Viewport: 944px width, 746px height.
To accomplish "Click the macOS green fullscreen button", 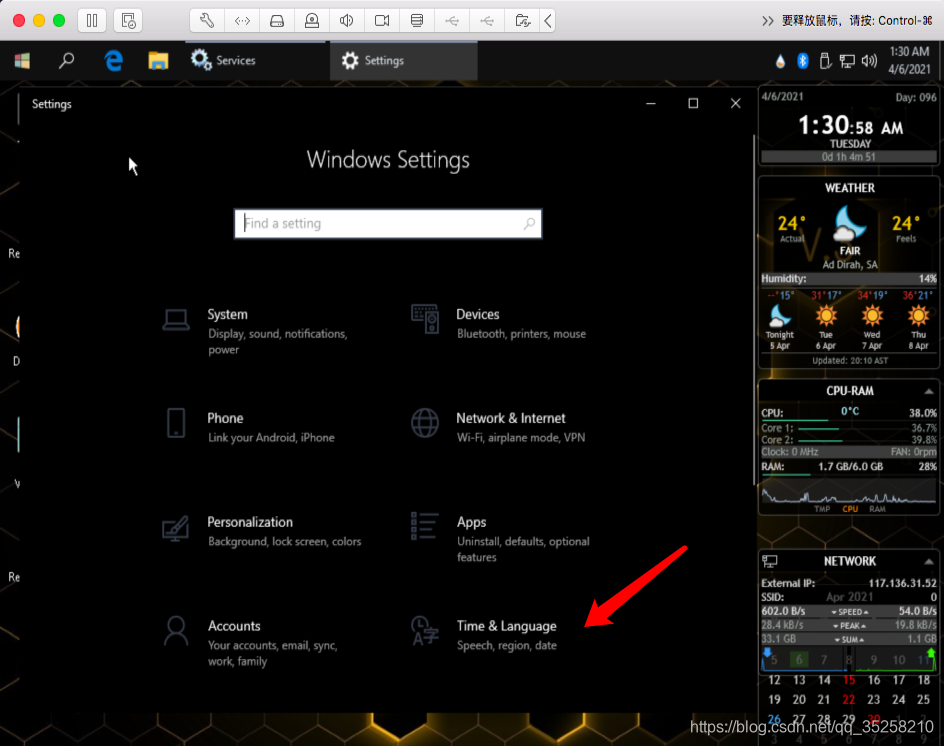I will coord(59,20).
